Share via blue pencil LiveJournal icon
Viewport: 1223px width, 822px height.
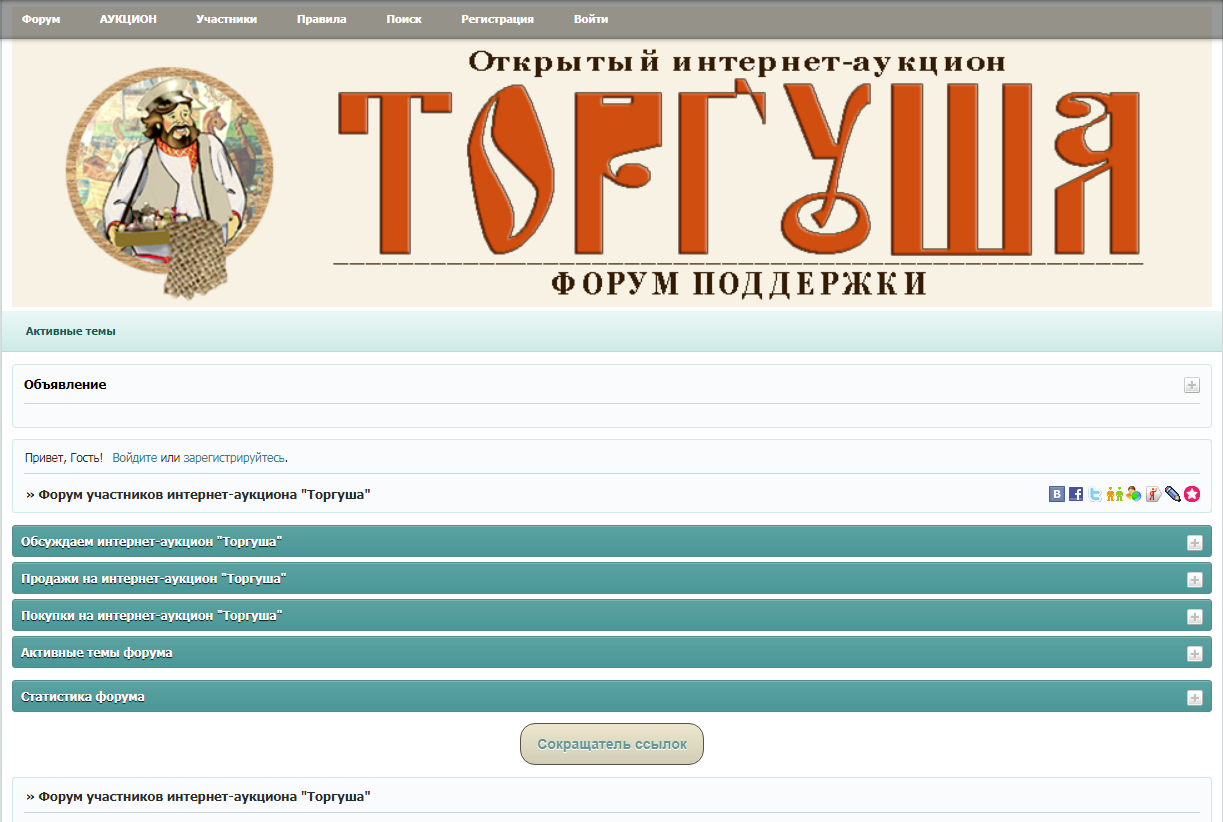pyautogui.click(x=1173, y=494)
